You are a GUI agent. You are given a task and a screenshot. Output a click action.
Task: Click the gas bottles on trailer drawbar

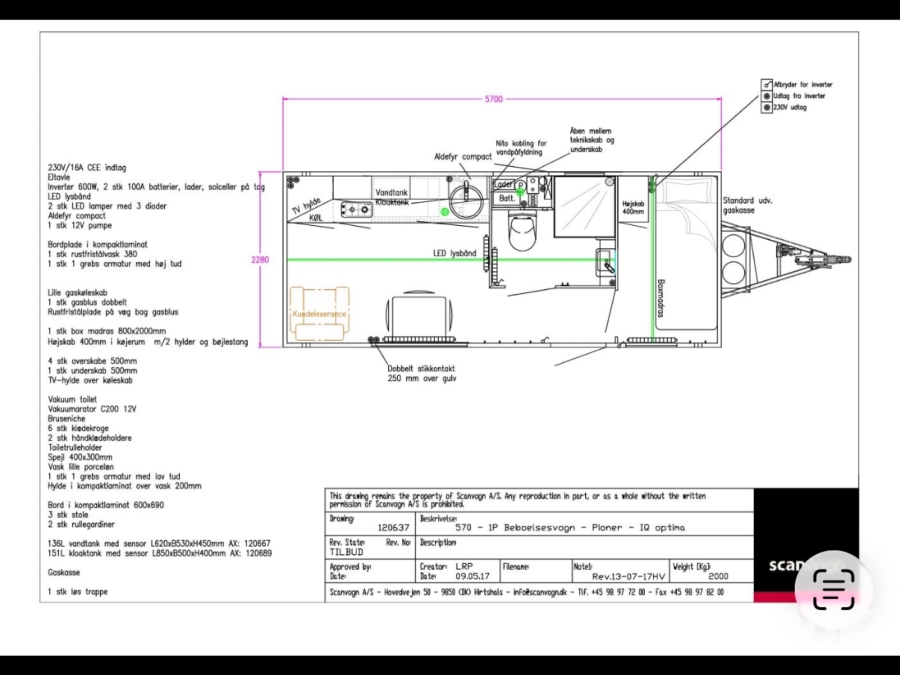[736, 258]
